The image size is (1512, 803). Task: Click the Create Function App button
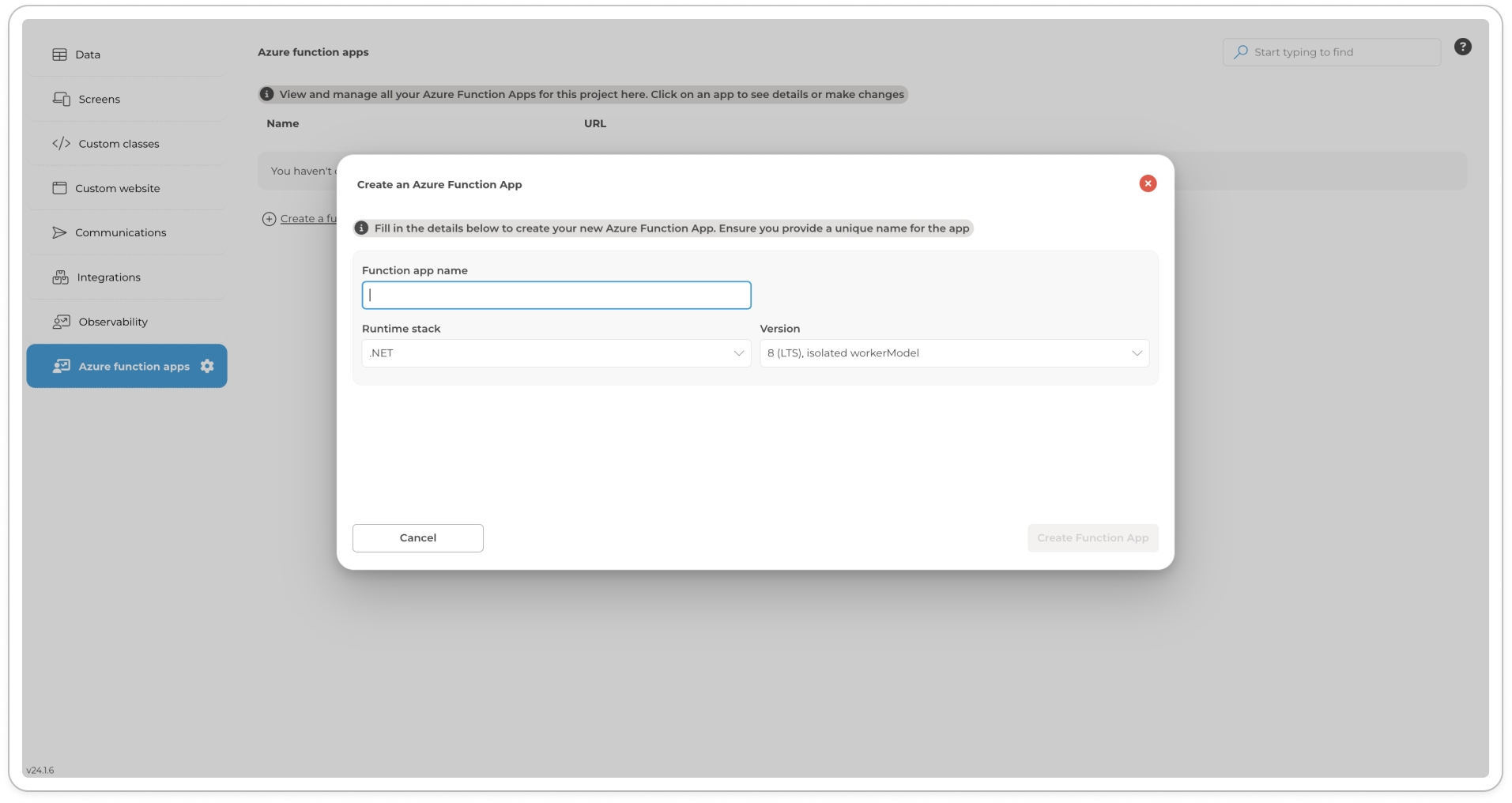point(1092,538)
